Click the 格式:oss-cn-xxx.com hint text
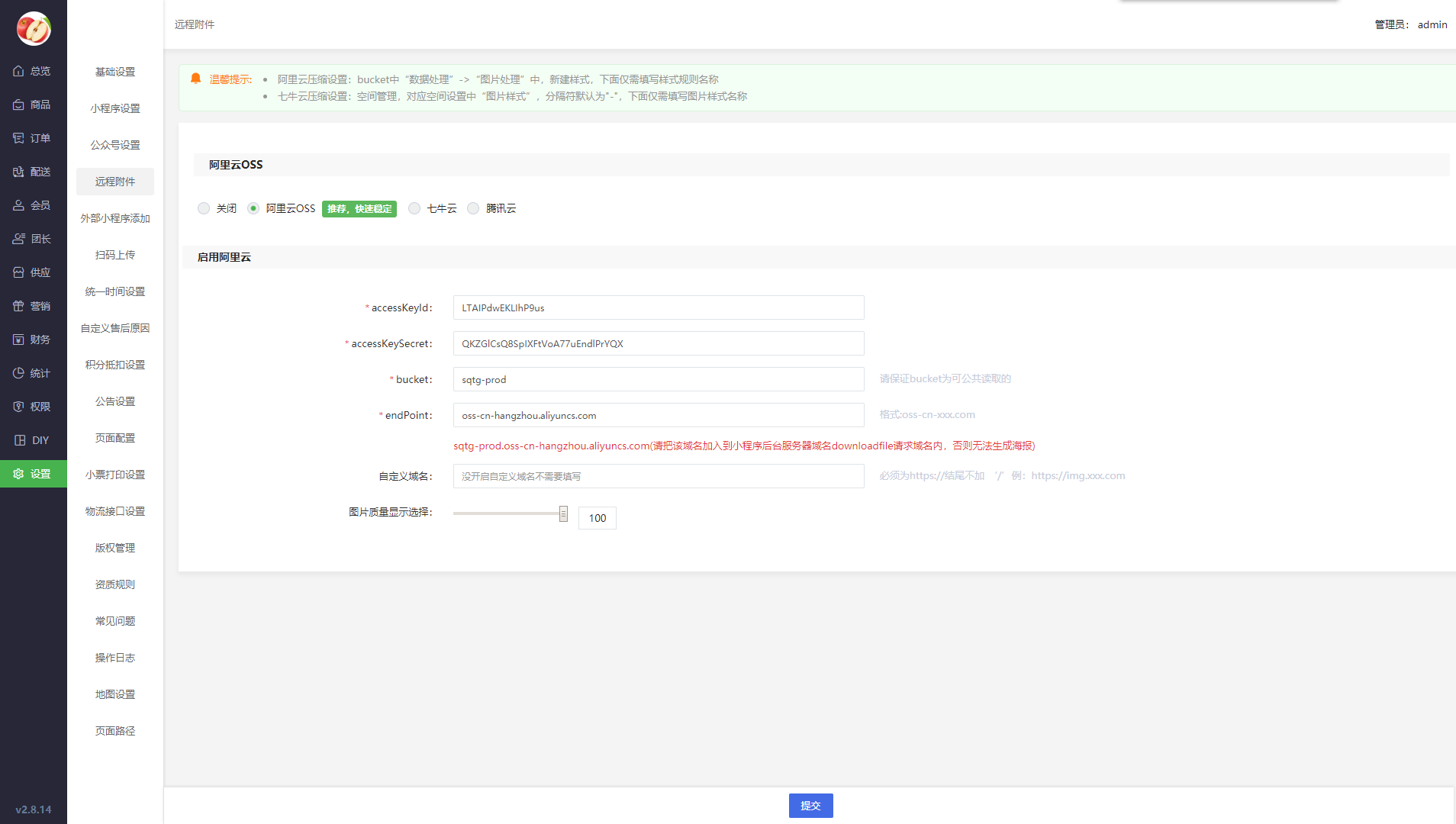This screenshot has height=824, width=1456. coord(927,414)
